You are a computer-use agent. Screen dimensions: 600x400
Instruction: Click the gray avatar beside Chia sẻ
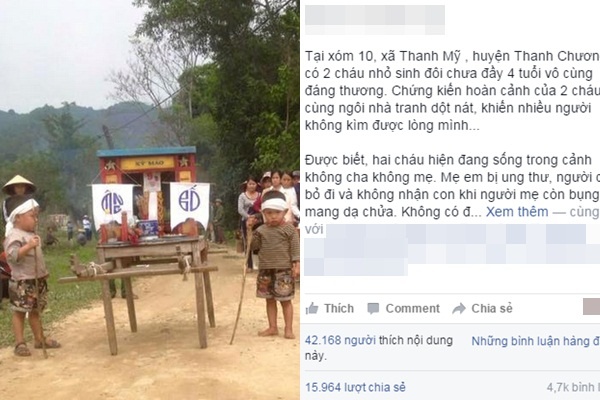(x=591, y=307)
